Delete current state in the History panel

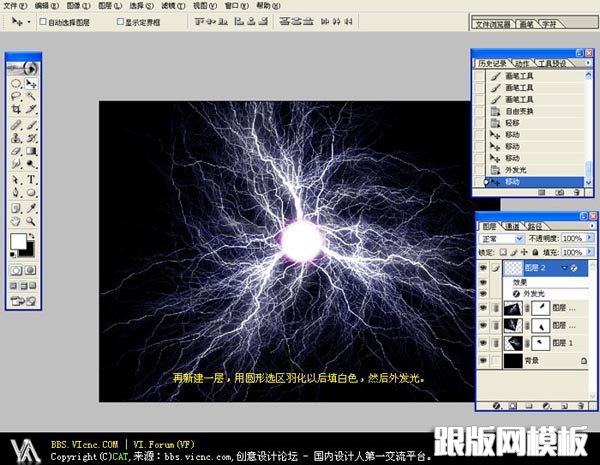577,192
